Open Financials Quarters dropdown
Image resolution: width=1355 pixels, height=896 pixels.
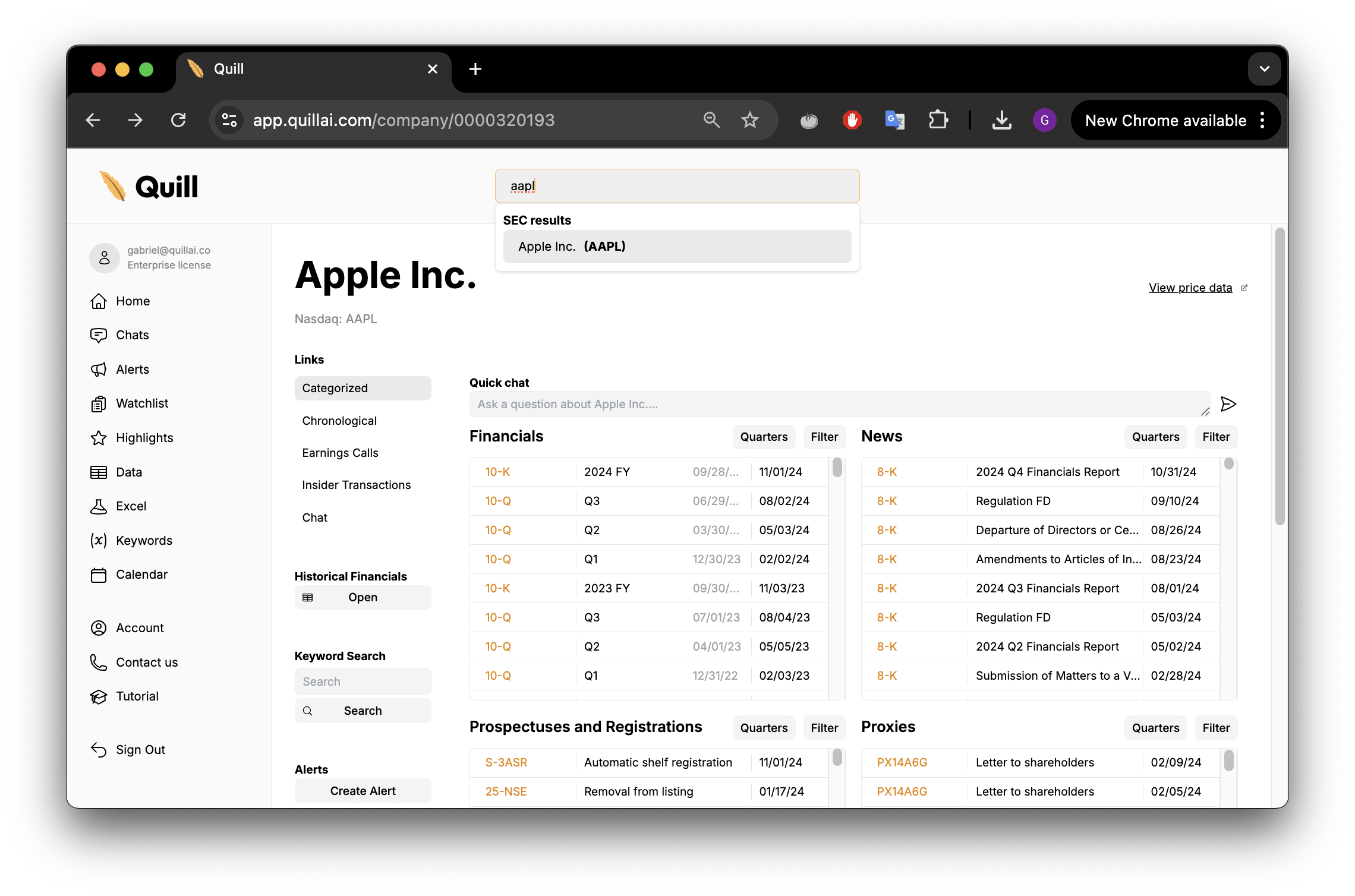(x=764, y=437)
